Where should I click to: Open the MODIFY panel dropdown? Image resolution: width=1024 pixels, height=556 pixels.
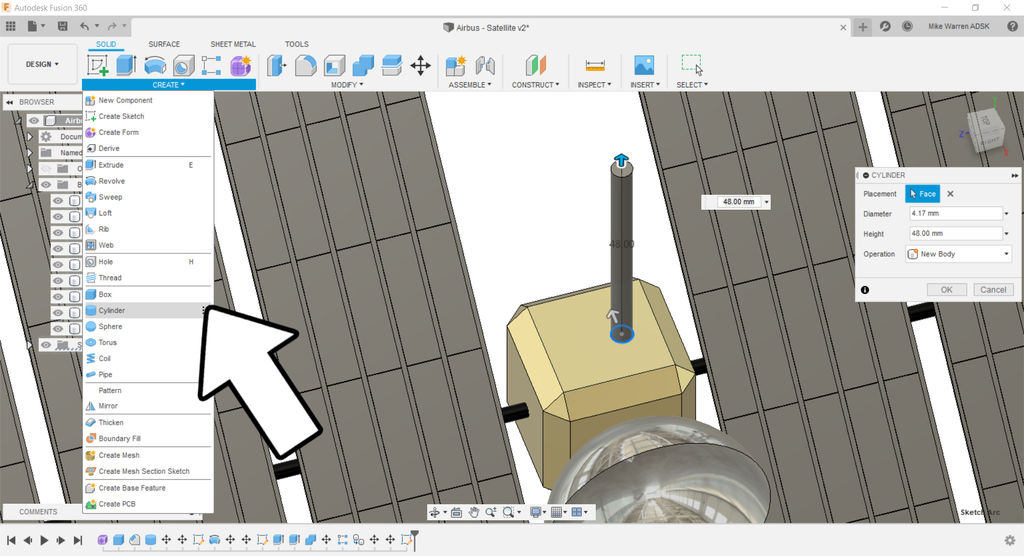pyautogui.click(x=347, y=85)
